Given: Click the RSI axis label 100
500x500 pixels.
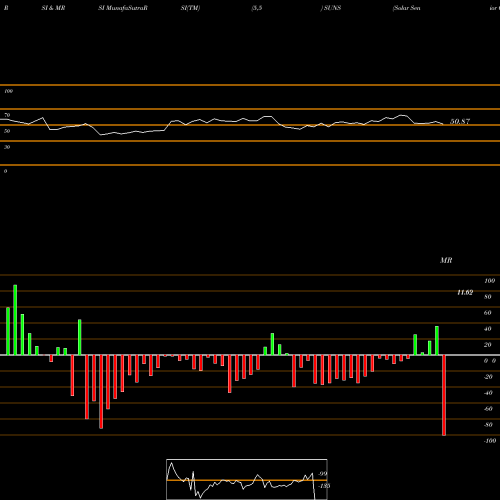Looking at the screenshot, I should click(8, 91).
